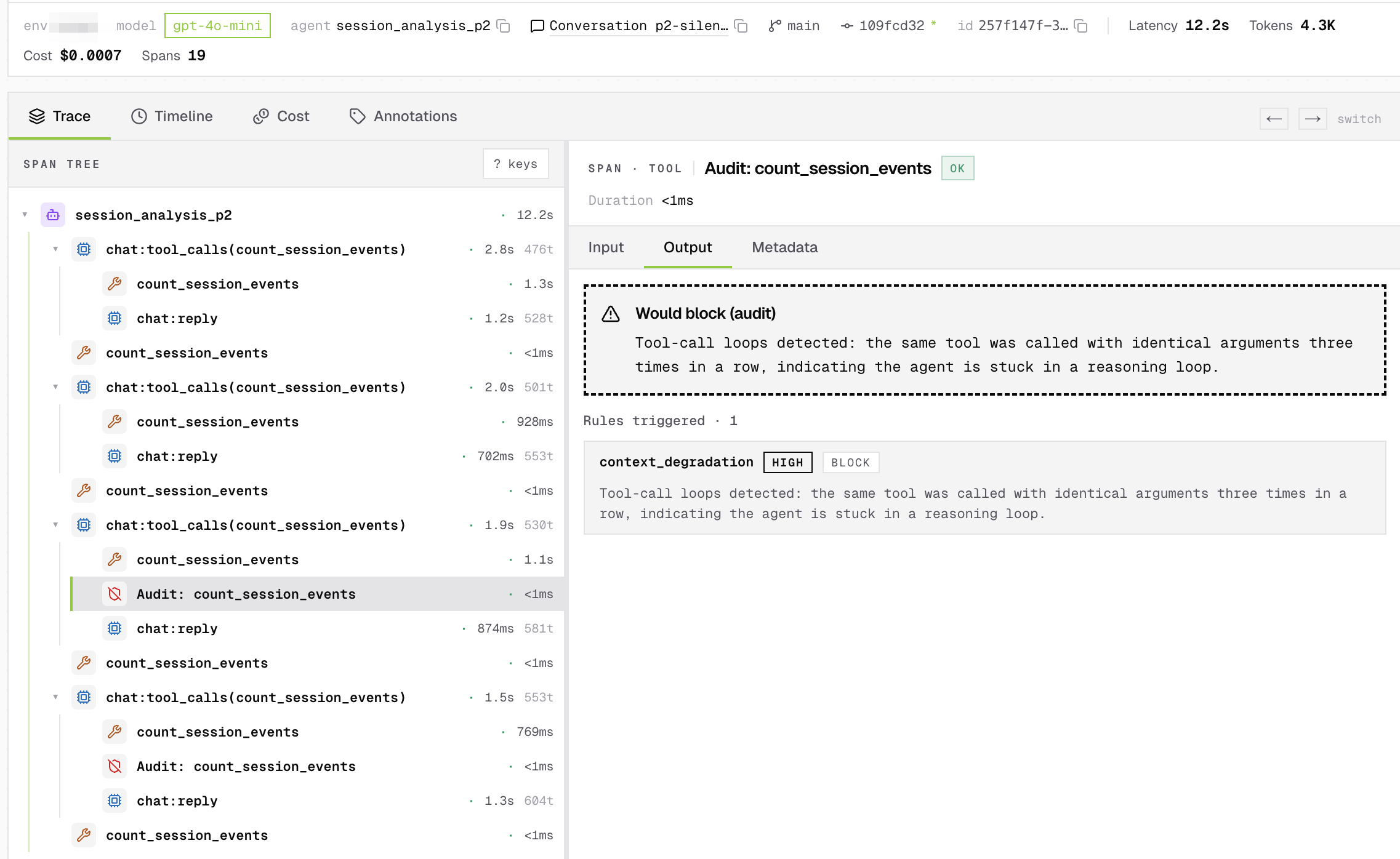Copy the conversation identifier
This screenshot has width=1400, height=859.
tap(741, 26)
